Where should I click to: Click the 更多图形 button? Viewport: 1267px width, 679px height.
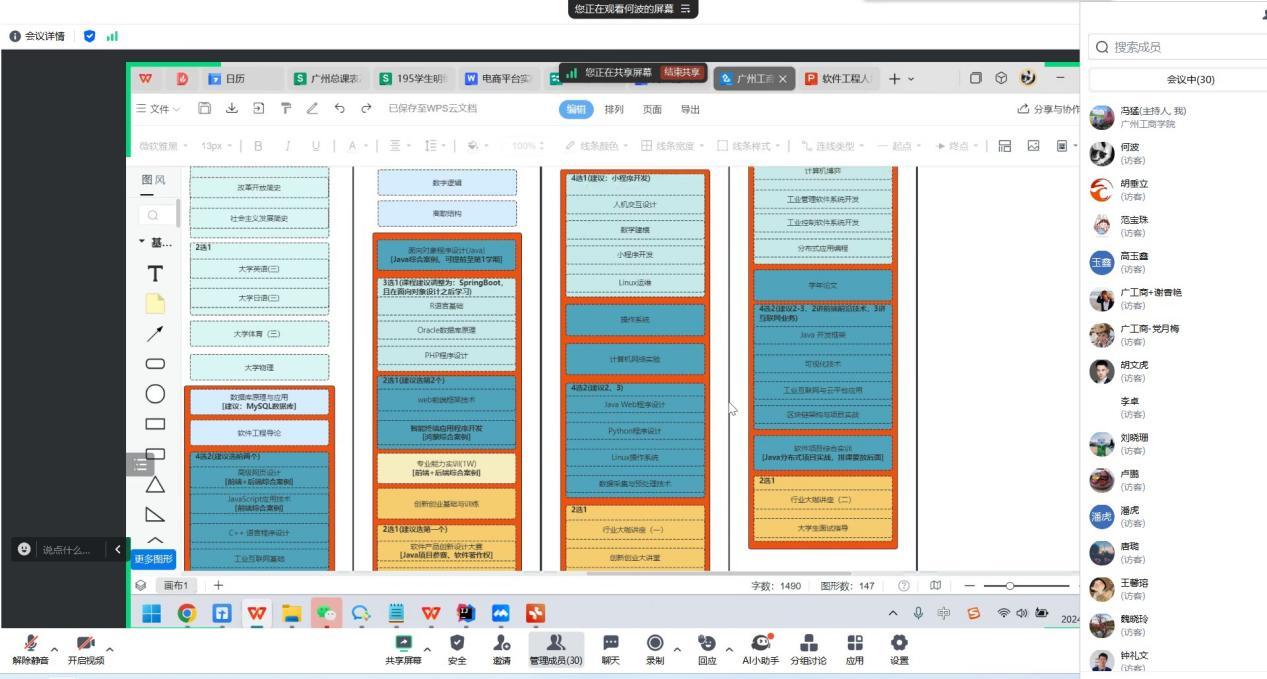click(153, 558)
